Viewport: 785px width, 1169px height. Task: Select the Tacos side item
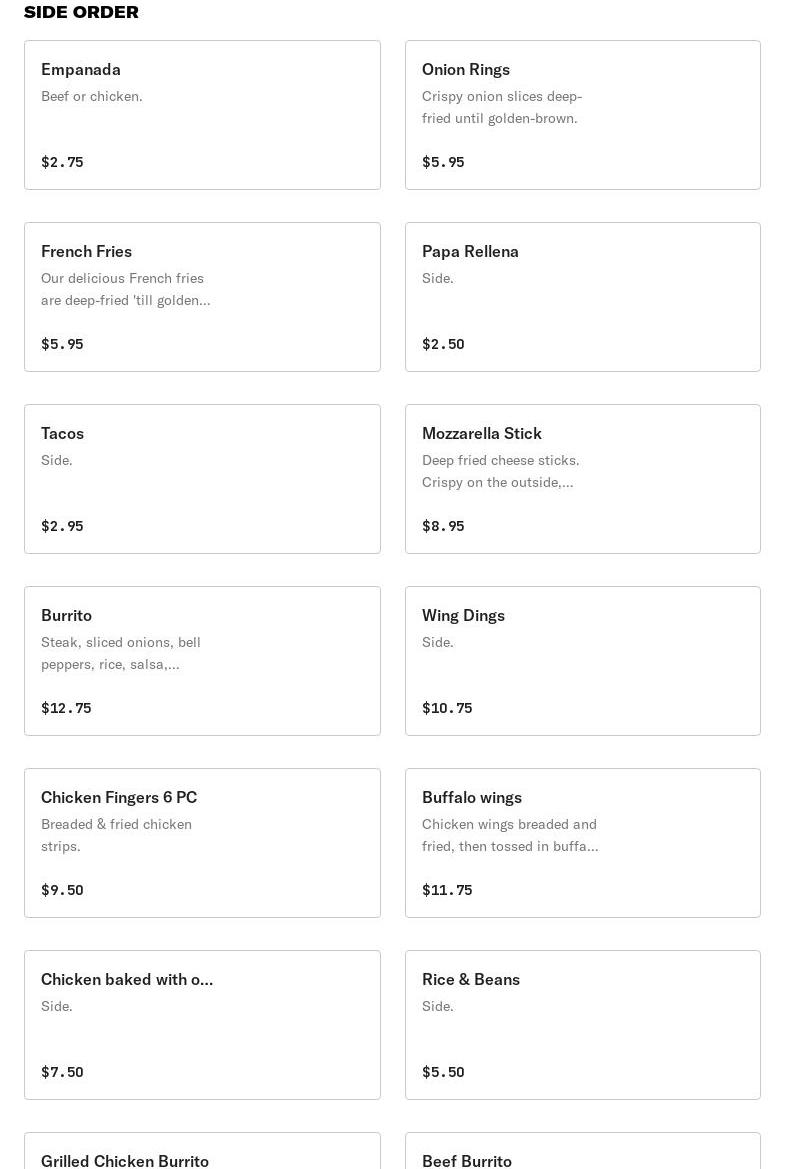point(202,479)
